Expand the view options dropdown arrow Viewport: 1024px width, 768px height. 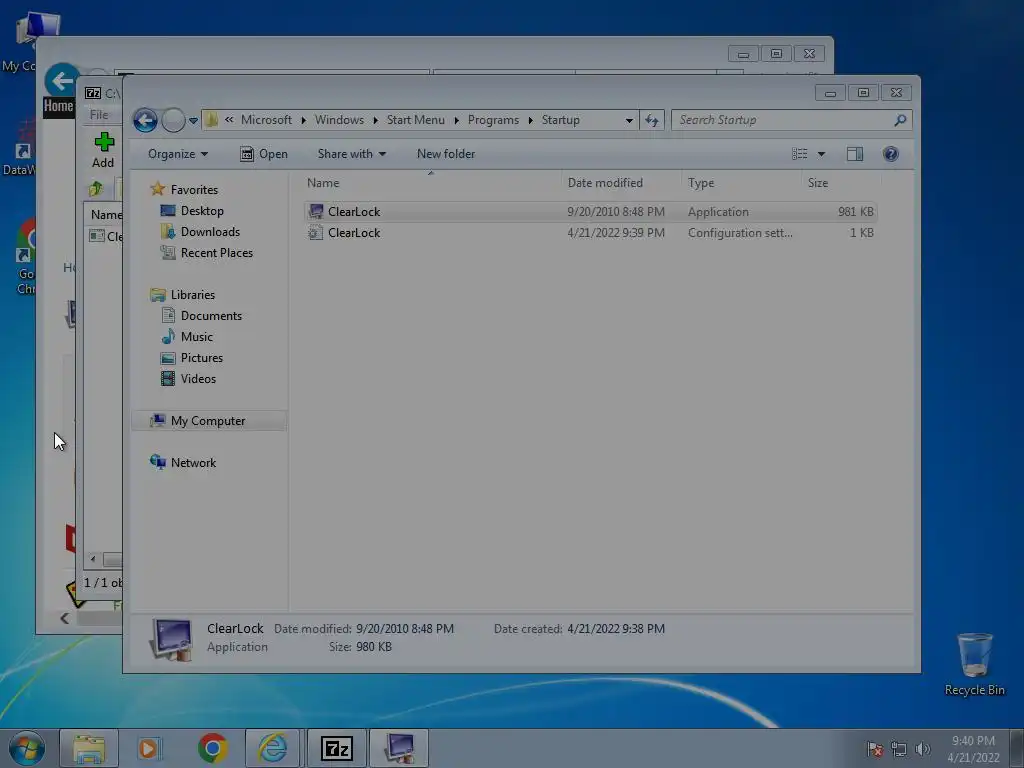point(822,154)
